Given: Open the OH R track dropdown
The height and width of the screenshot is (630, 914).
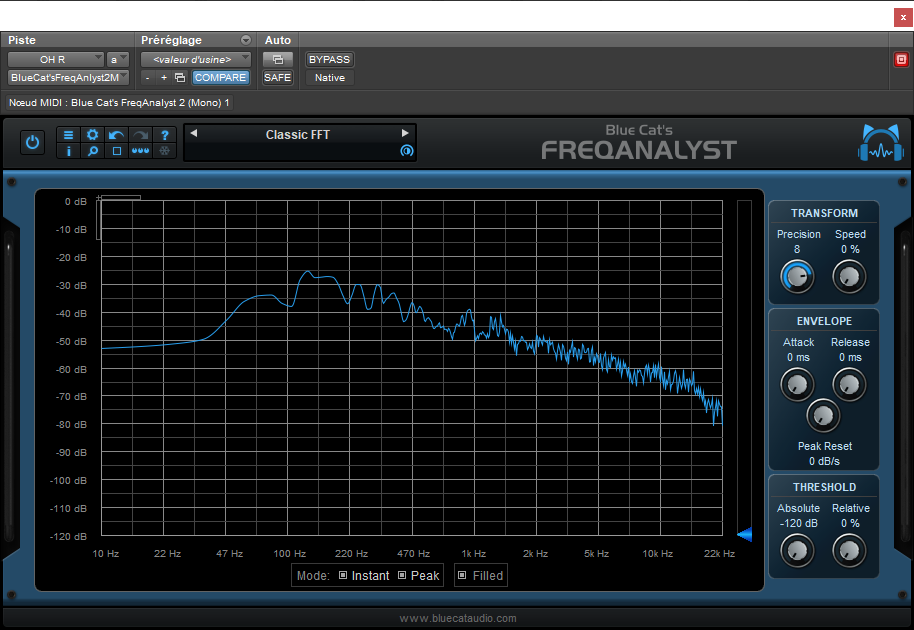Looking at the screenshot, I should 55,59.
